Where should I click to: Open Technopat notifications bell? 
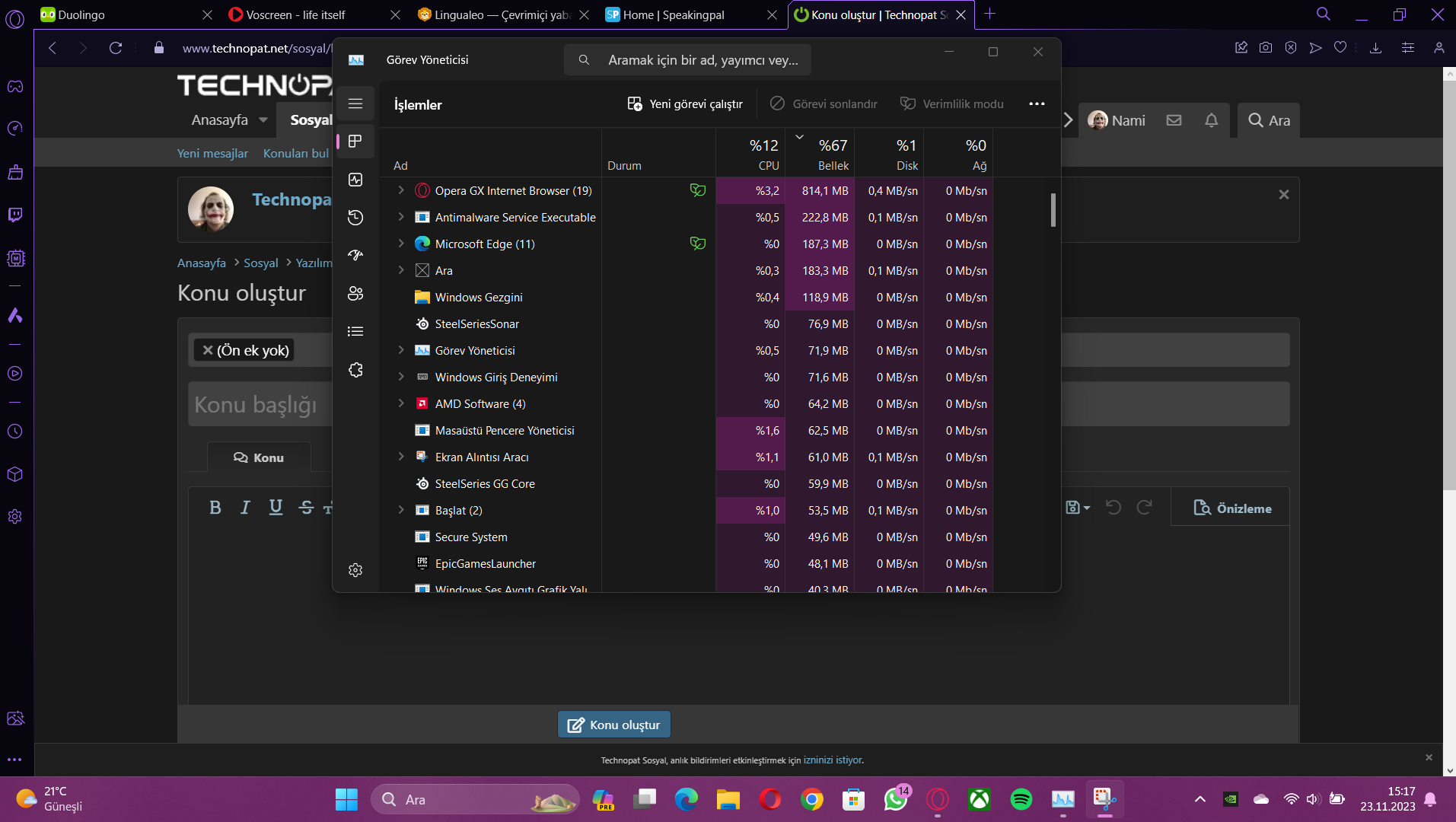point(1211,120)
